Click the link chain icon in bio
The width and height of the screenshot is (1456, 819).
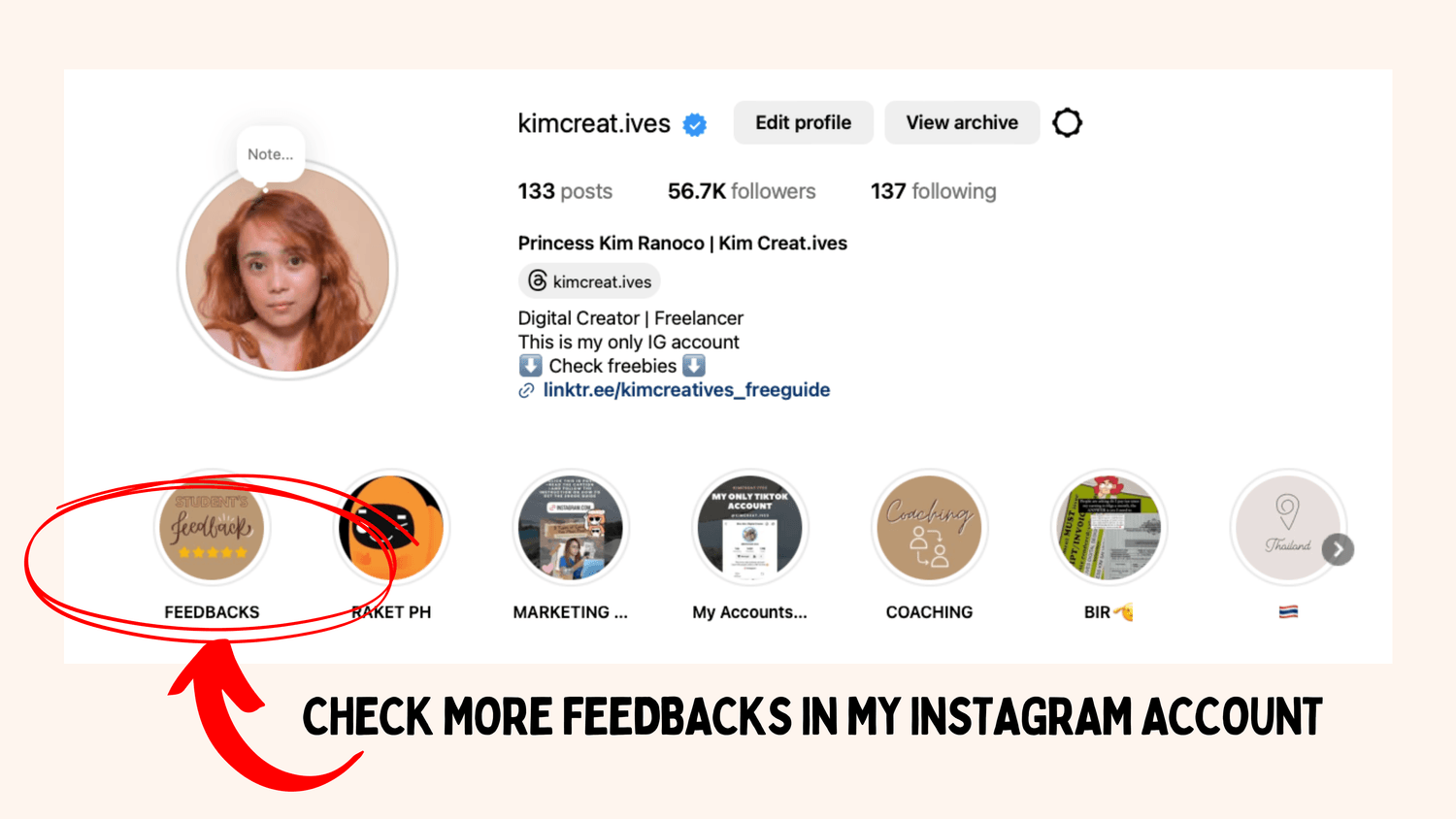click(526, 390)
